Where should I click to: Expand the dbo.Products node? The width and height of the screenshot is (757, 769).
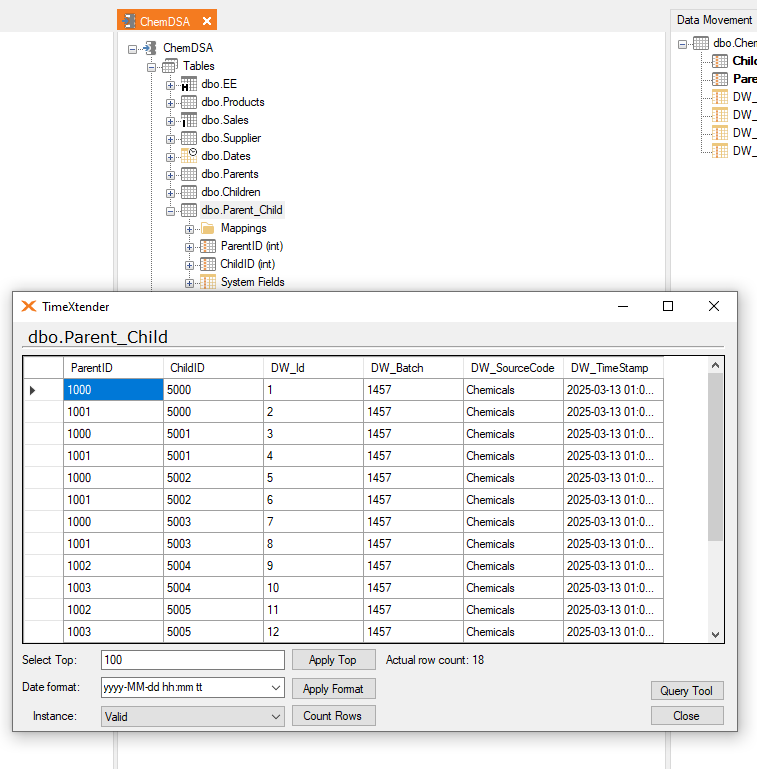tap(170, 103)
